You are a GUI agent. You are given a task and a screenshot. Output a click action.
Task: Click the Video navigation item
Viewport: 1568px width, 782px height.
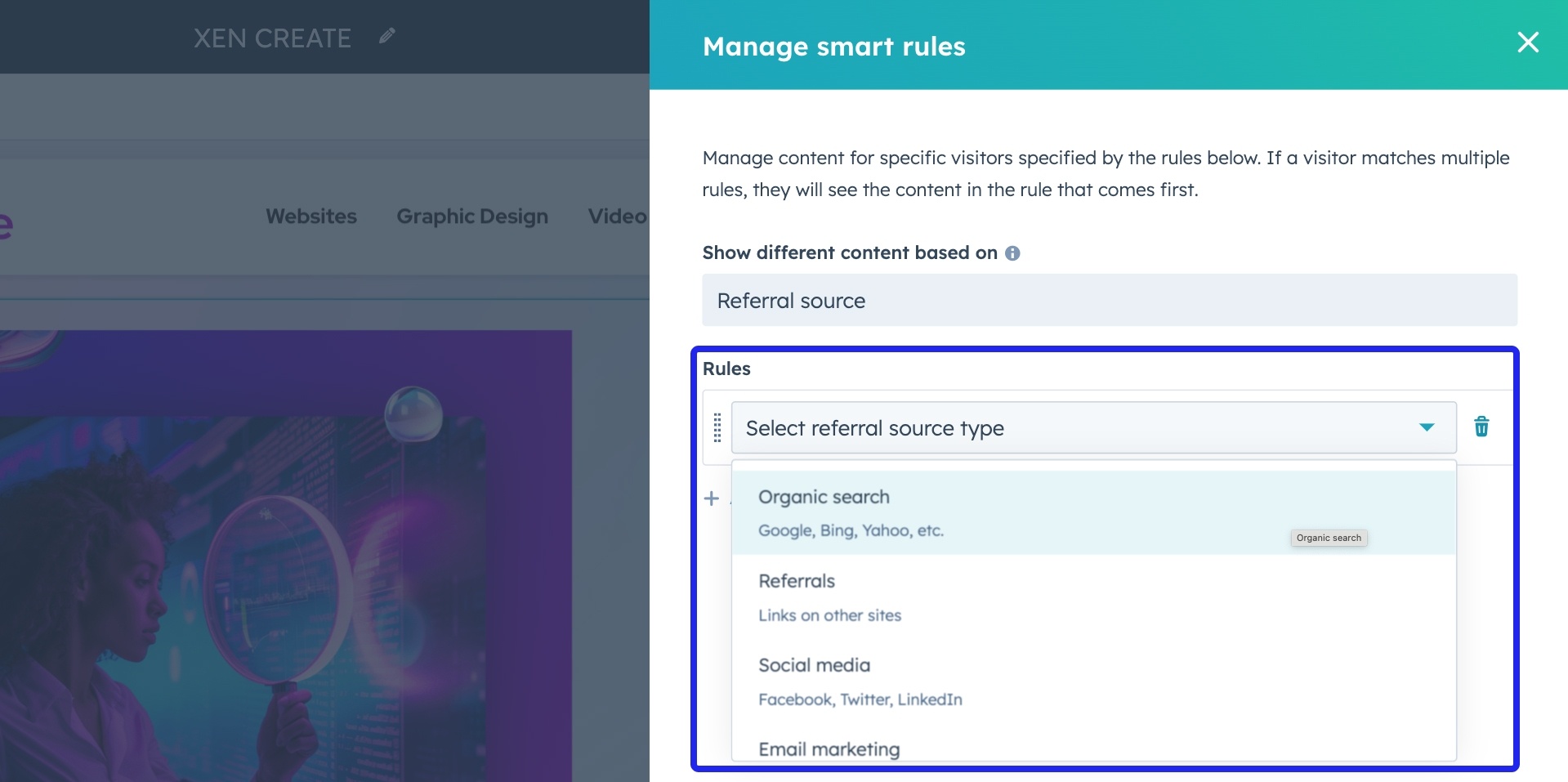point(617,216)
